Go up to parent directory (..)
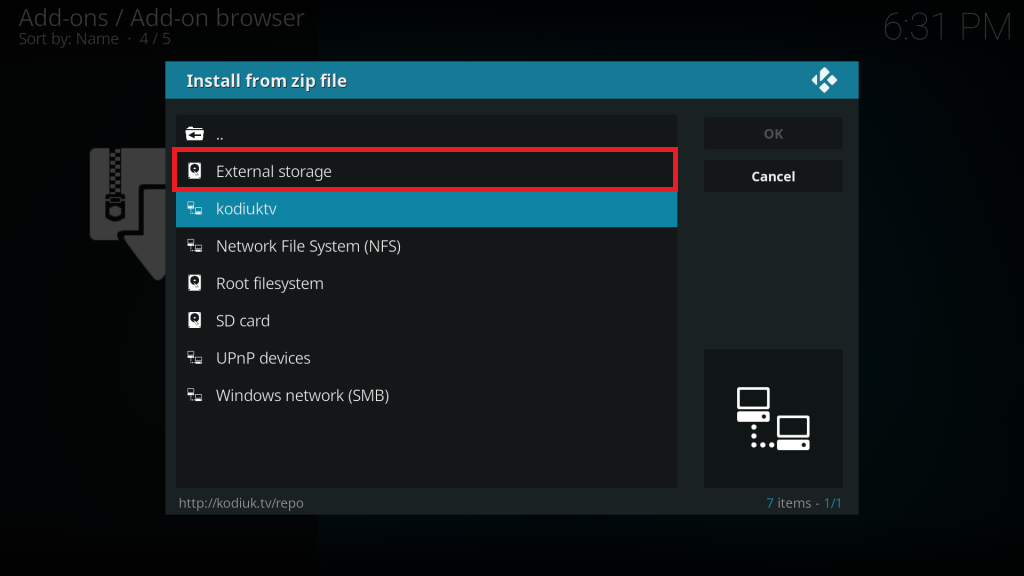Image resolution: width=1024 pixels, height=576 pixels. pyautogui.click(x=426, y=134)
